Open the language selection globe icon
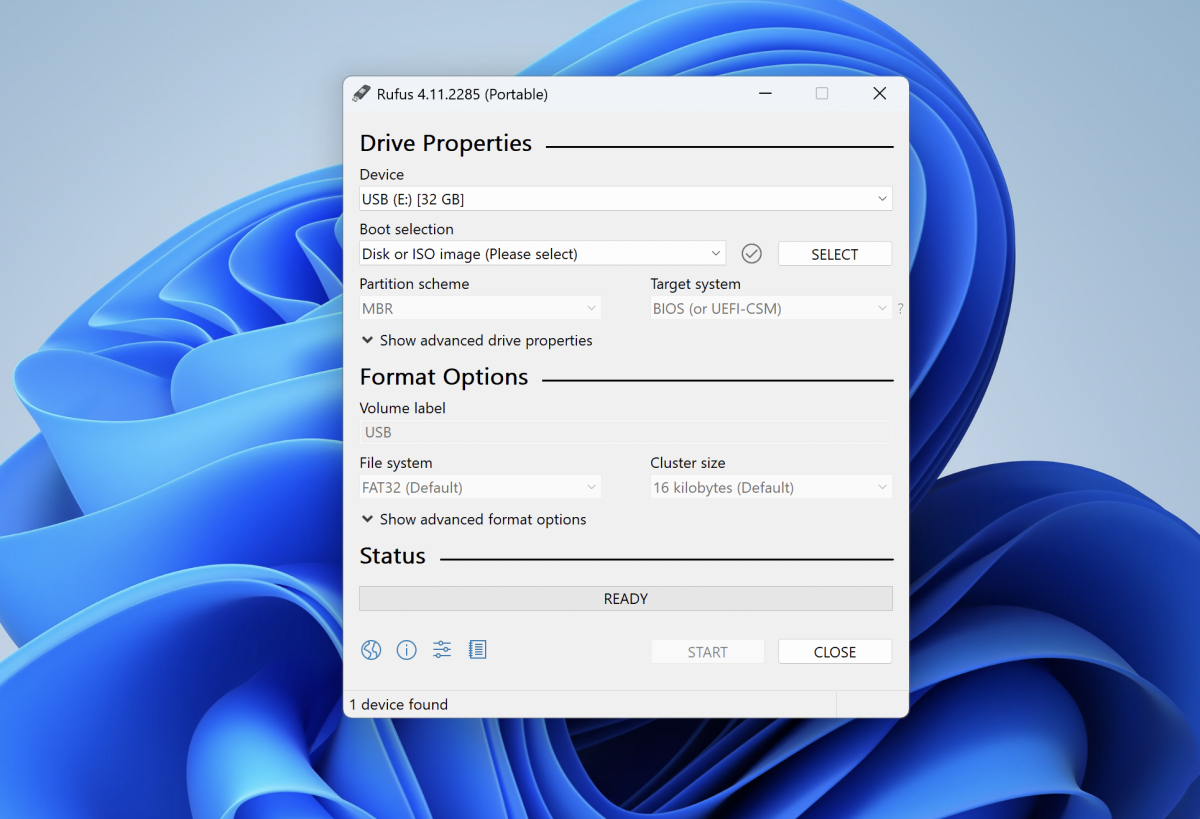This screenshot has width=1200, height=819. (x=371, y=651)
